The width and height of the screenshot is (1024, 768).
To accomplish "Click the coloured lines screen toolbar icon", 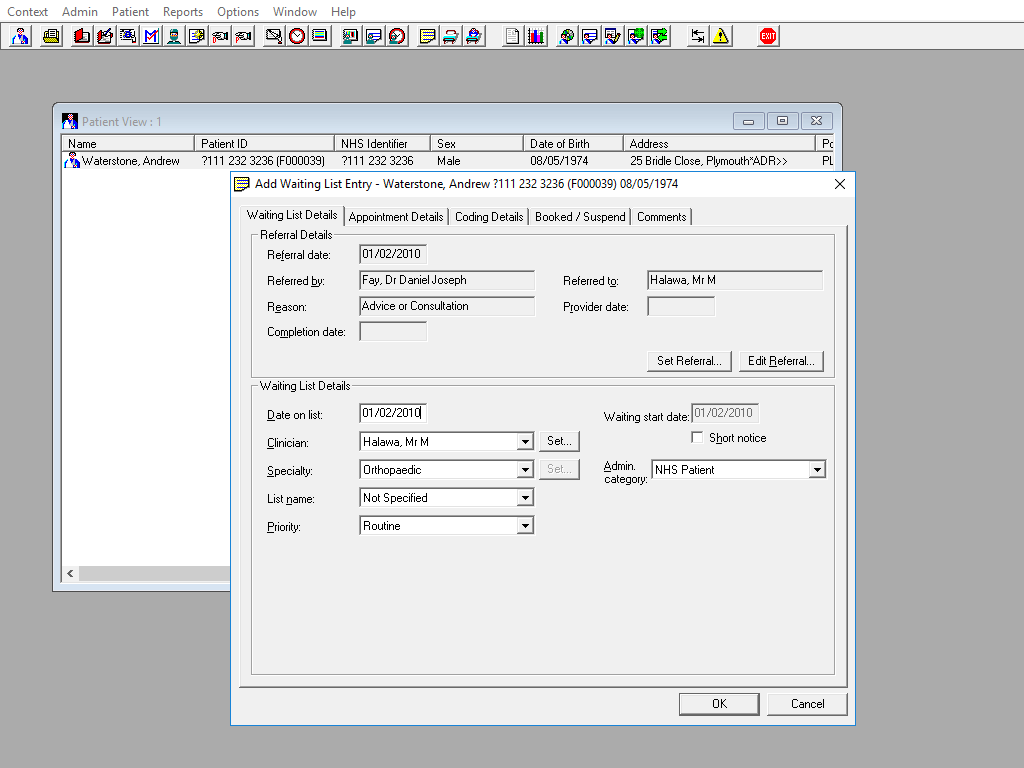I will click(319, 36).
